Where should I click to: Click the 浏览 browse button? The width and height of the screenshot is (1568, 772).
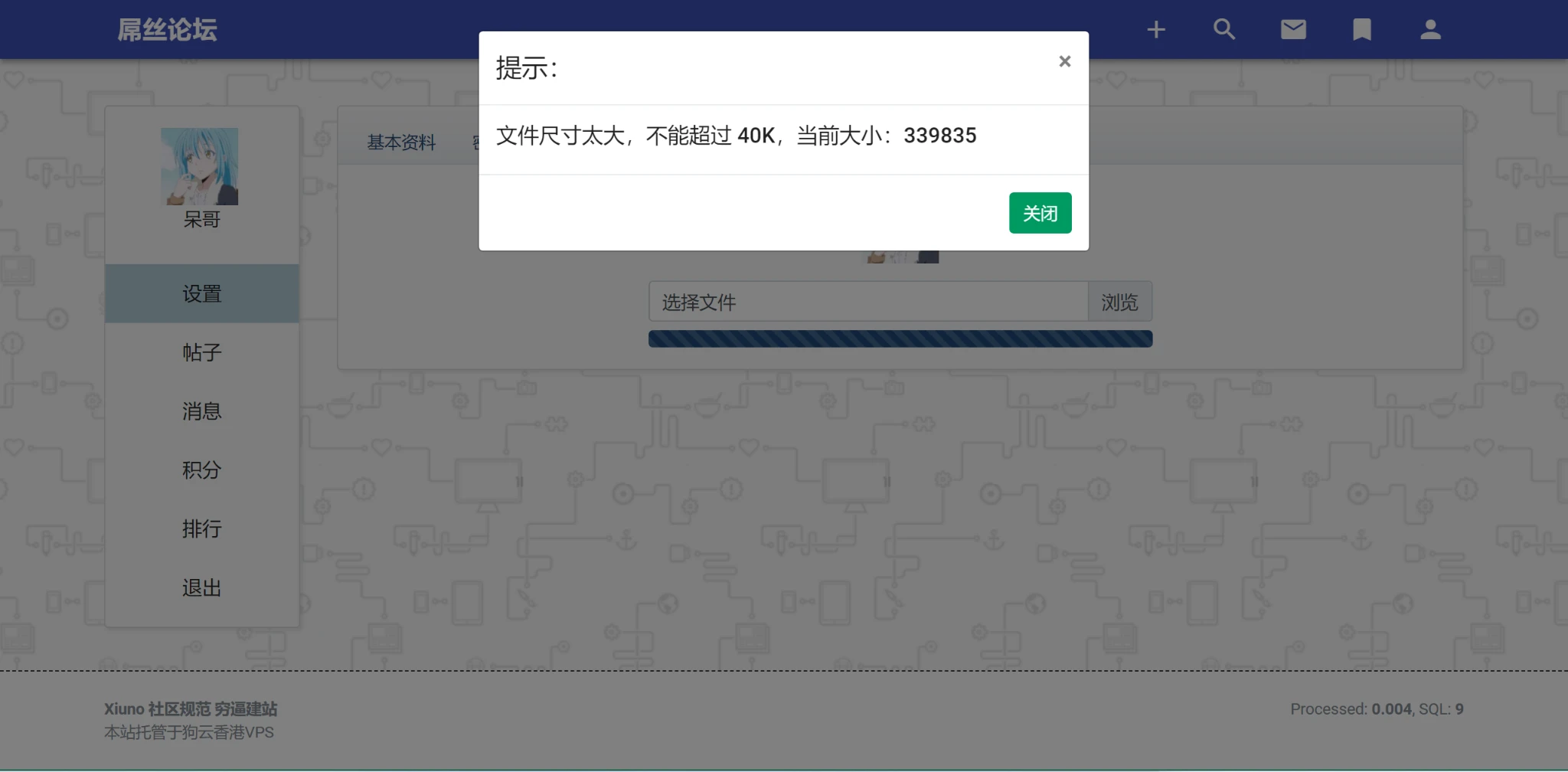click(1119, 302)
